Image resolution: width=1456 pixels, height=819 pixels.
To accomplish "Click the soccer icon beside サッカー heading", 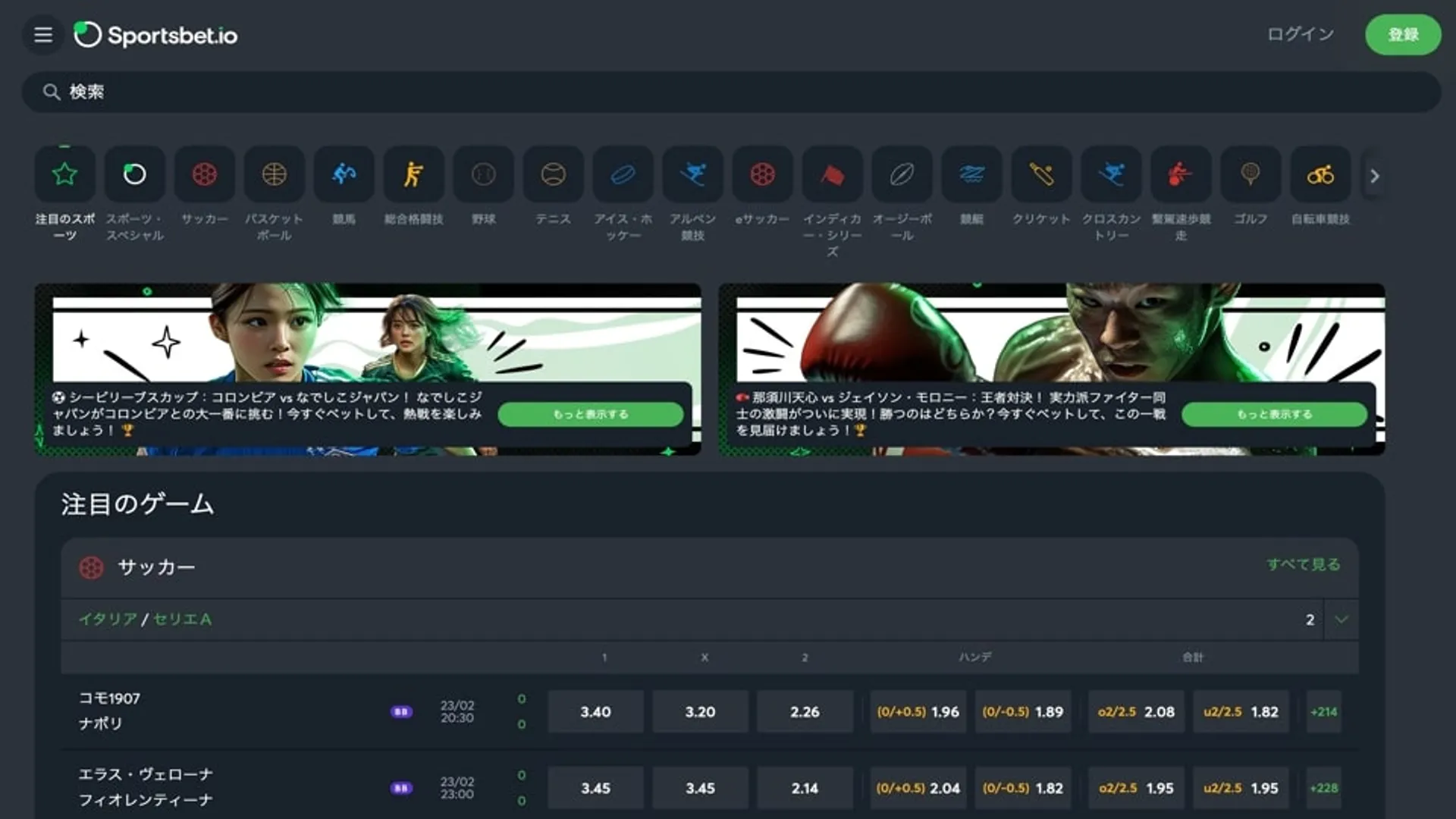I will (91, 567).
